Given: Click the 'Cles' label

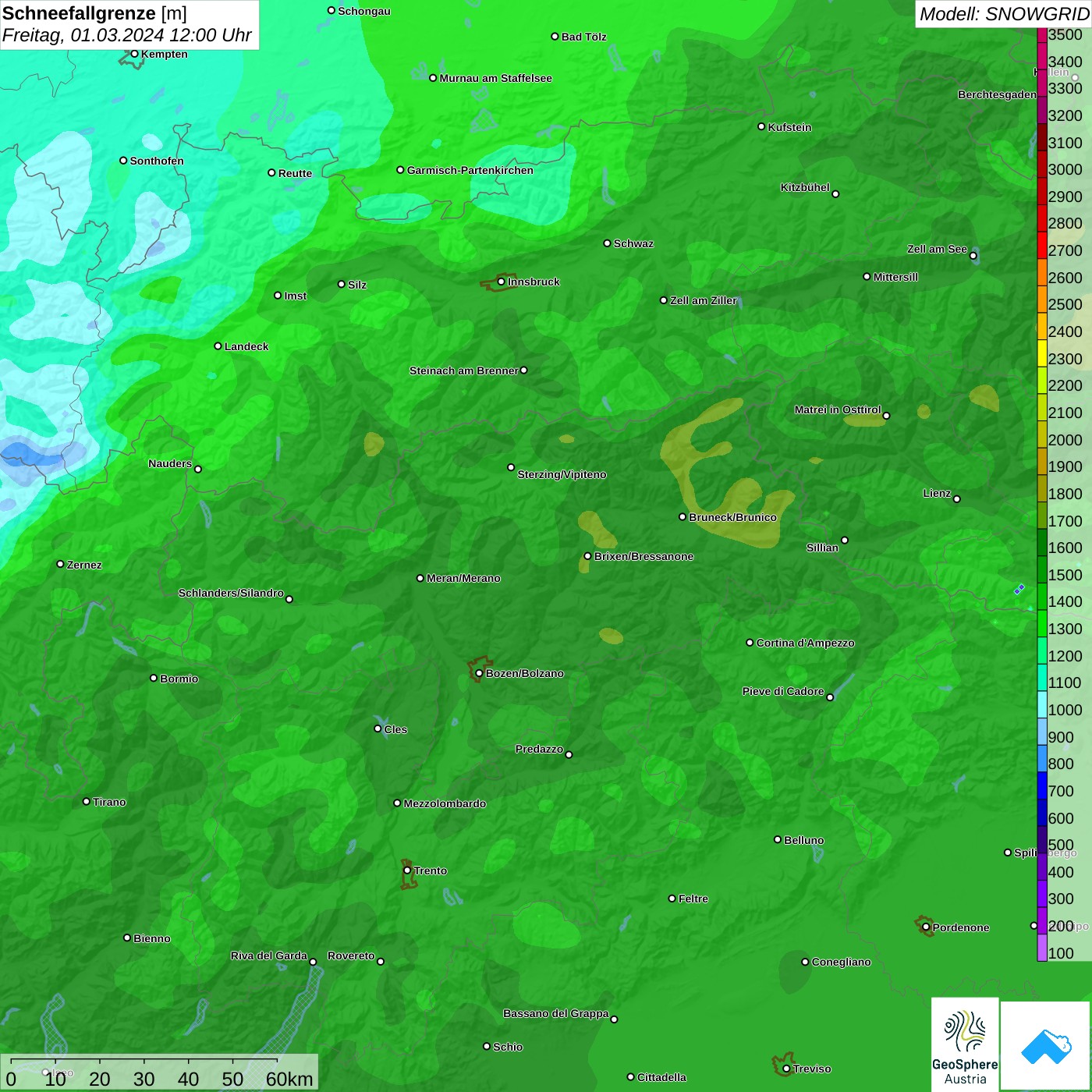Looking at the screenshot, I should 395,729.
